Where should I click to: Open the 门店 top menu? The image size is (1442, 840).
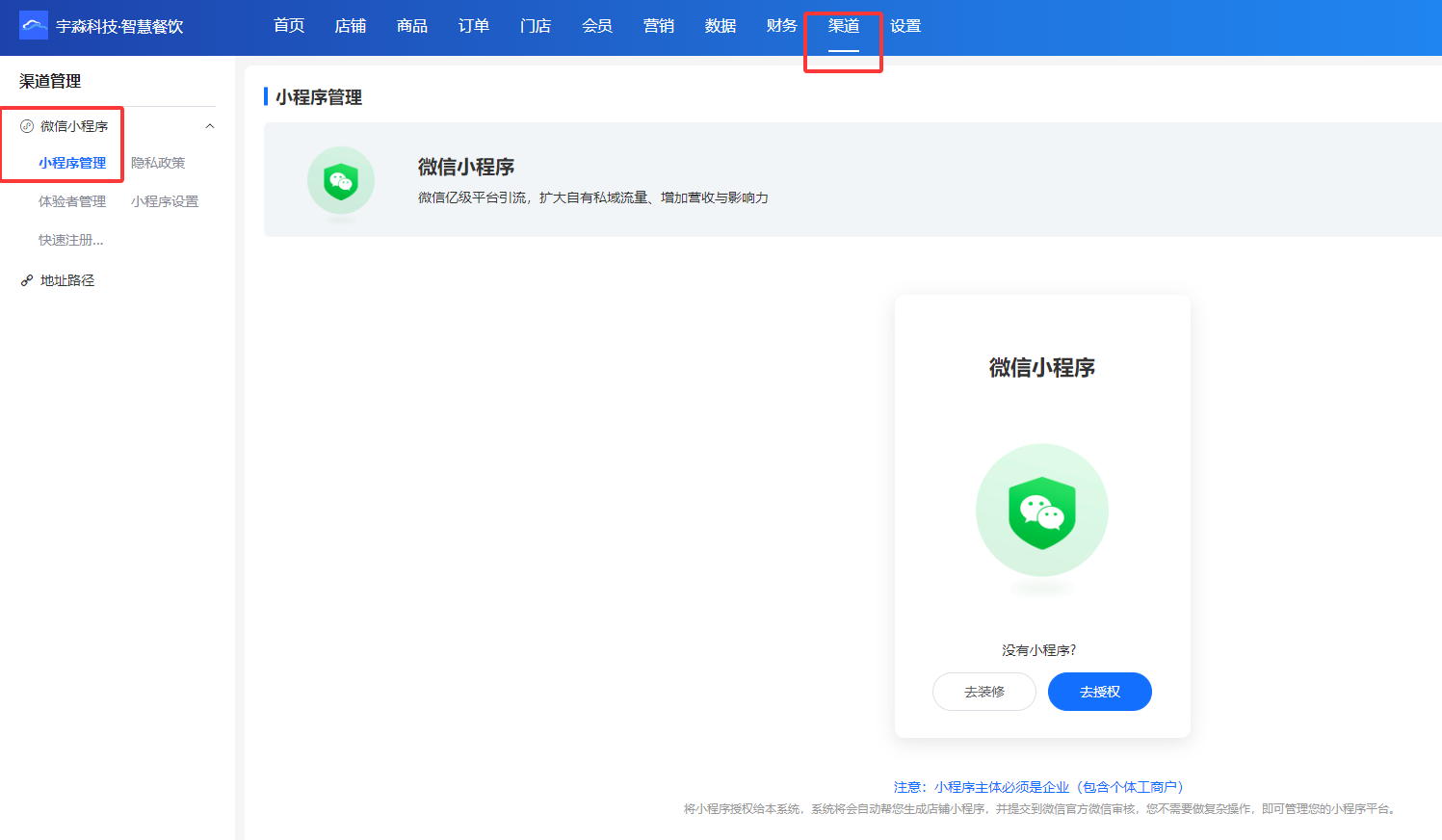[x=536, y=26]
